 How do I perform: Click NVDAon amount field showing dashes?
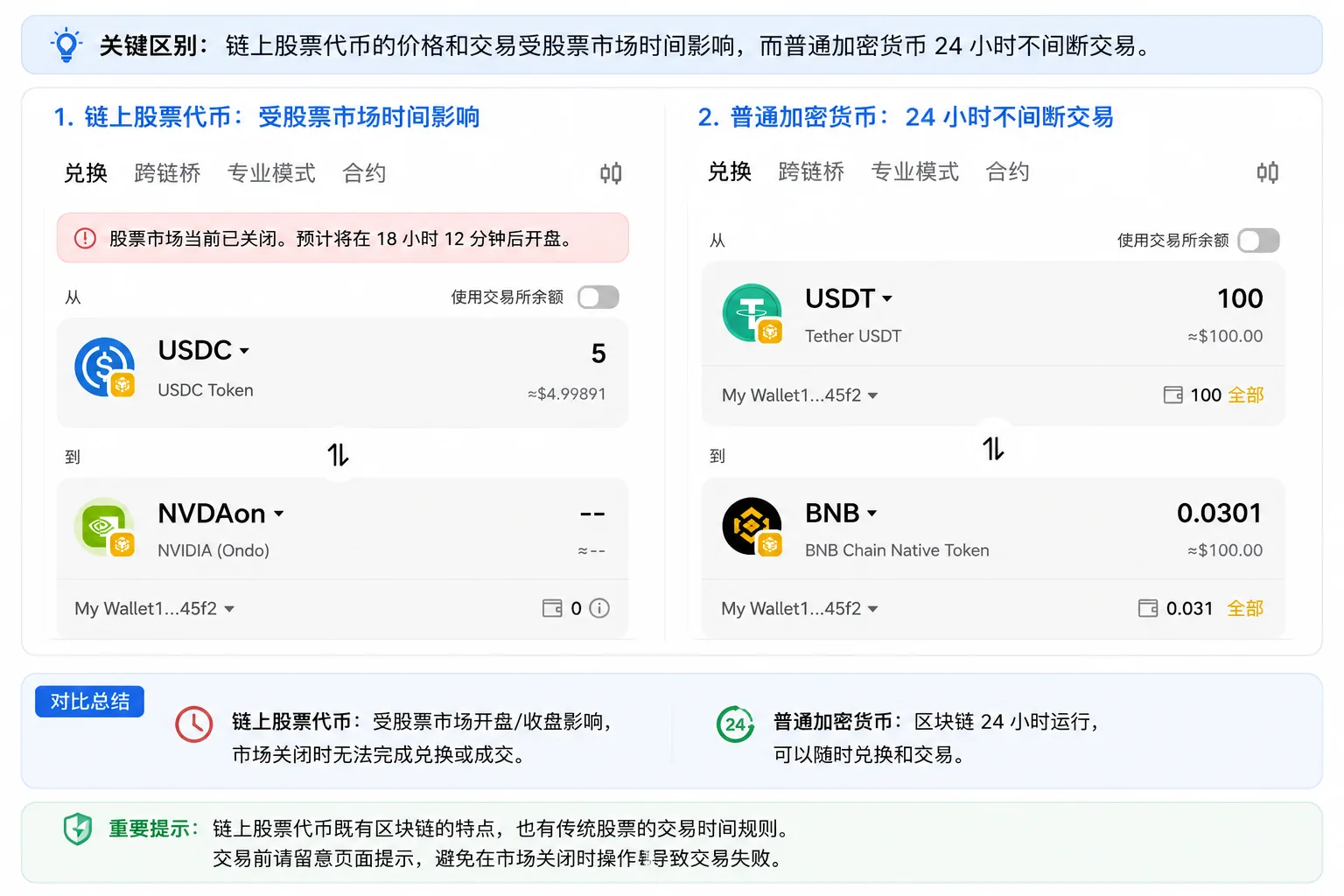pyautogui.click(x=592, y=514)
